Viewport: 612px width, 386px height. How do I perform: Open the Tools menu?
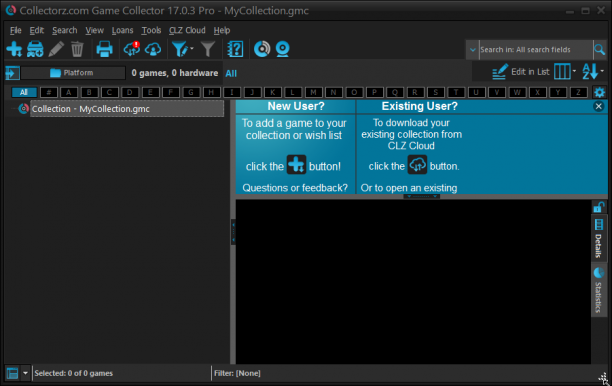[x=151, y=30]
